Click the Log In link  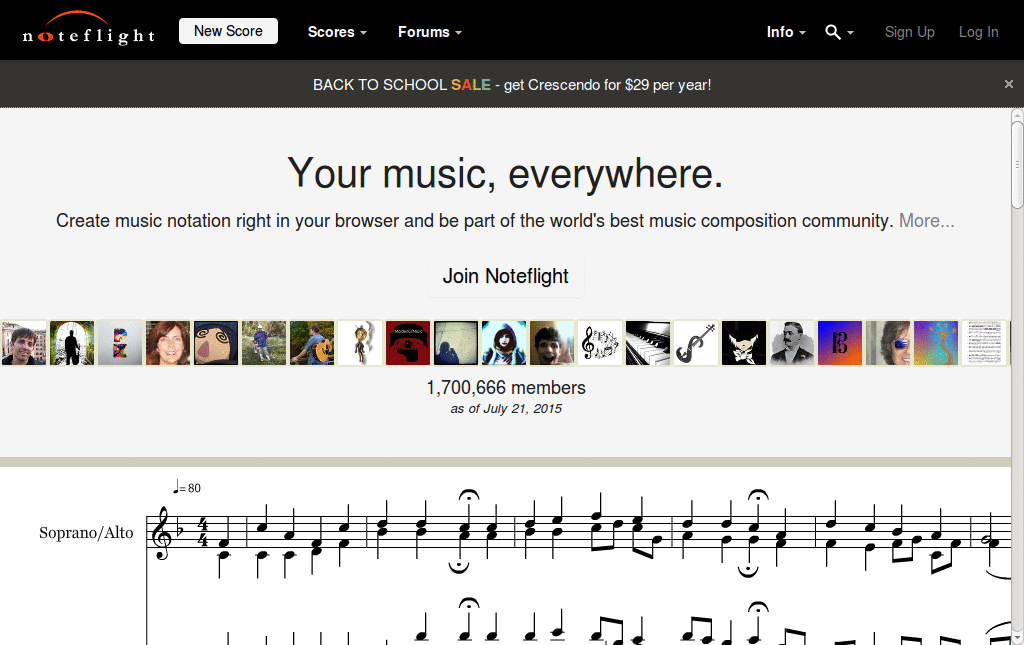(x=978, y=32)
